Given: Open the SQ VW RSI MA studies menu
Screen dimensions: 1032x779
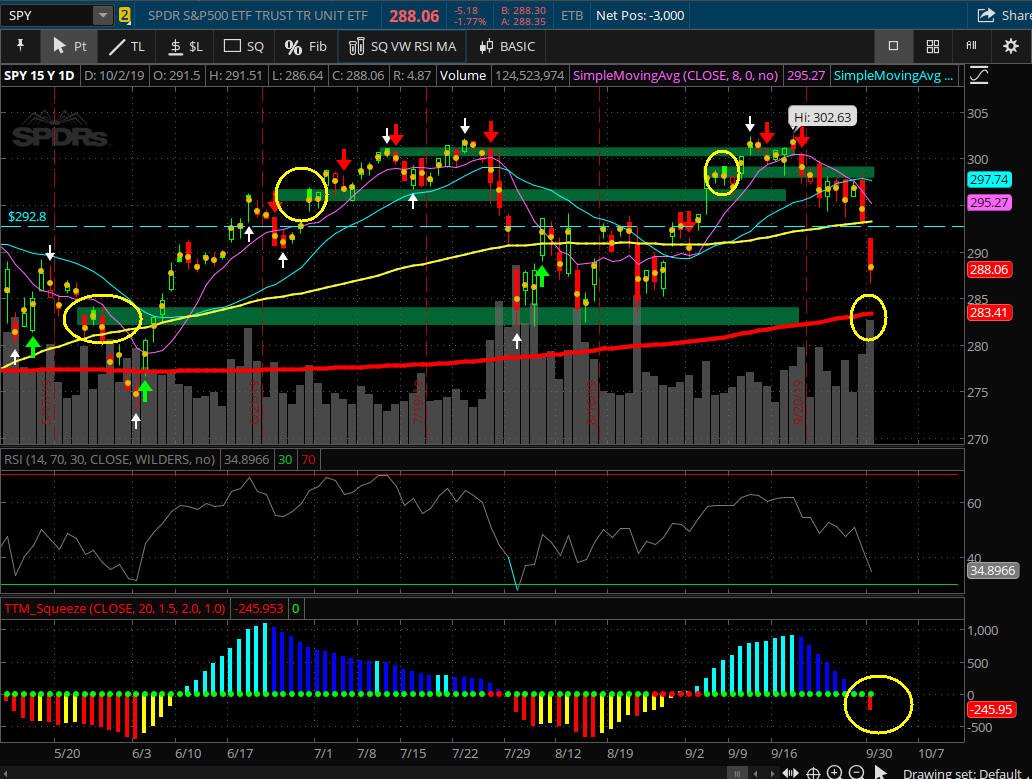Looking at the screenshot, I should coord(402,46).
